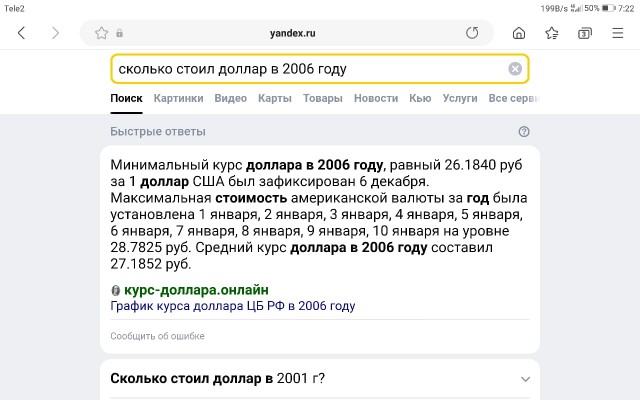The width and height of the screenshot is (640, 400).
Task: Expand Сколько стоил доллар в 2001 г? chevron
Action: tap(525, 379)
